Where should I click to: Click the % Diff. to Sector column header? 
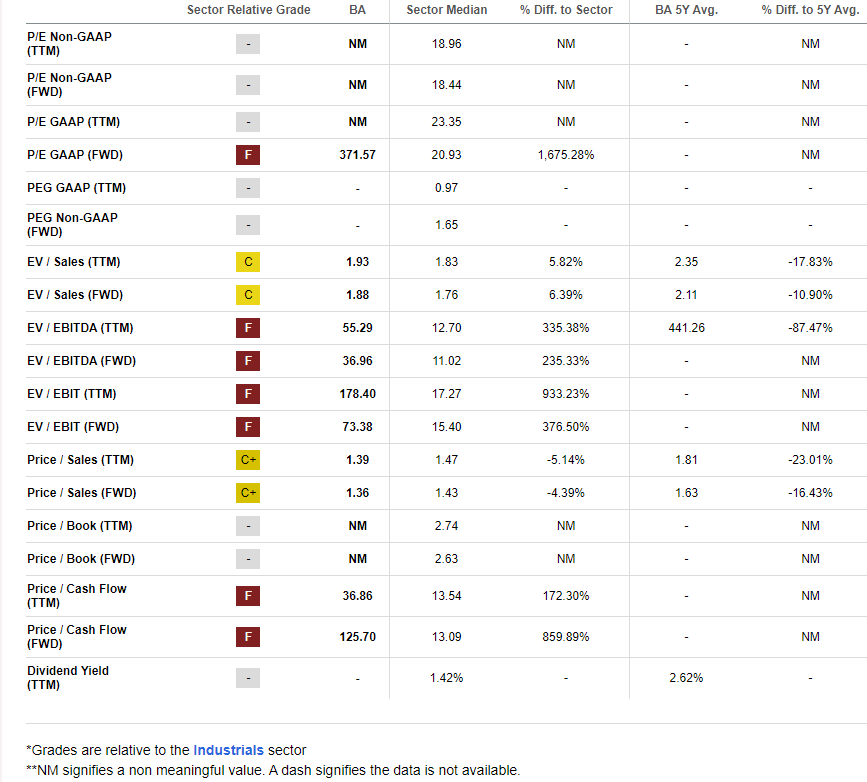pos(566,10)
